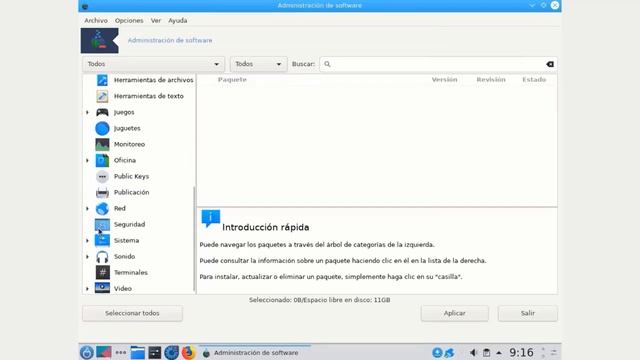The image size is (640, 360).
Task: Open the Archivo menu
Action: 96,20
